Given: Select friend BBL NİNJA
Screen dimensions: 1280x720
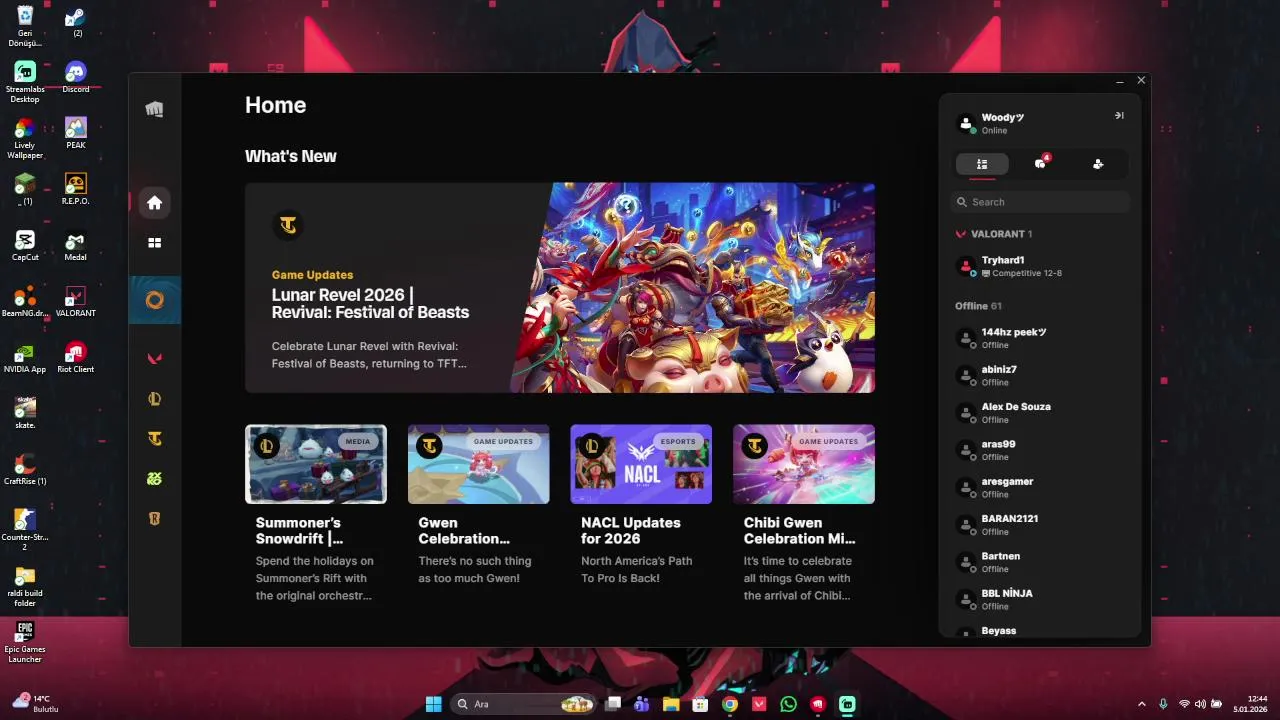Looking at the screenshot, I should [x=1040, y=599].
